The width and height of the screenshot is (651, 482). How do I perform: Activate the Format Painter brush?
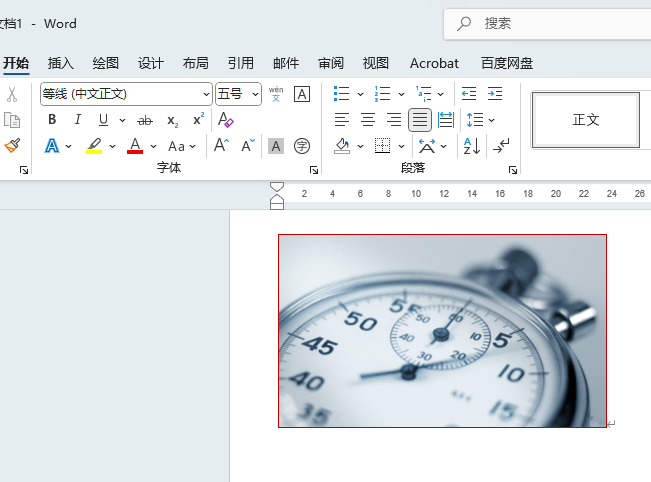[12, 145]
